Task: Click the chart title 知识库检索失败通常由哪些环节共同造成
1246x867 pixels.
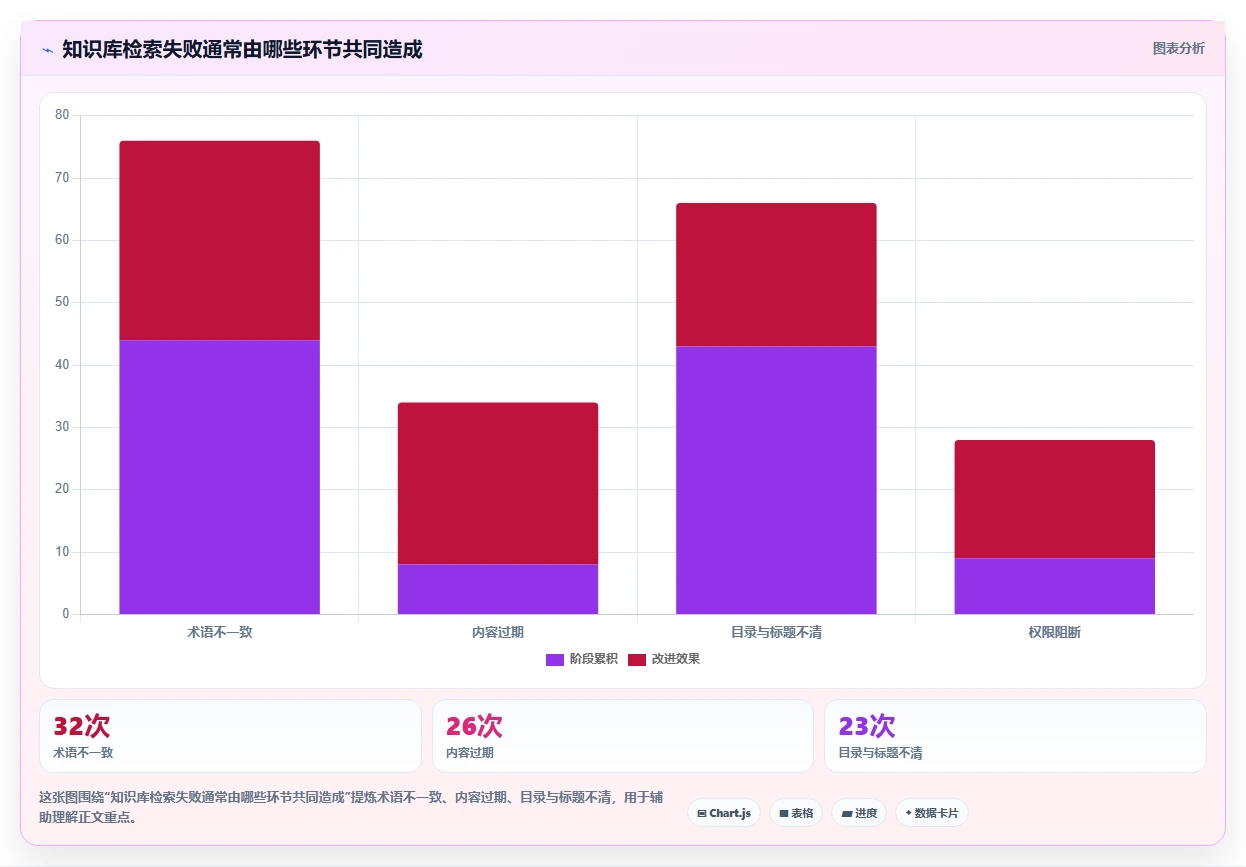Action: tap(242, 49)
